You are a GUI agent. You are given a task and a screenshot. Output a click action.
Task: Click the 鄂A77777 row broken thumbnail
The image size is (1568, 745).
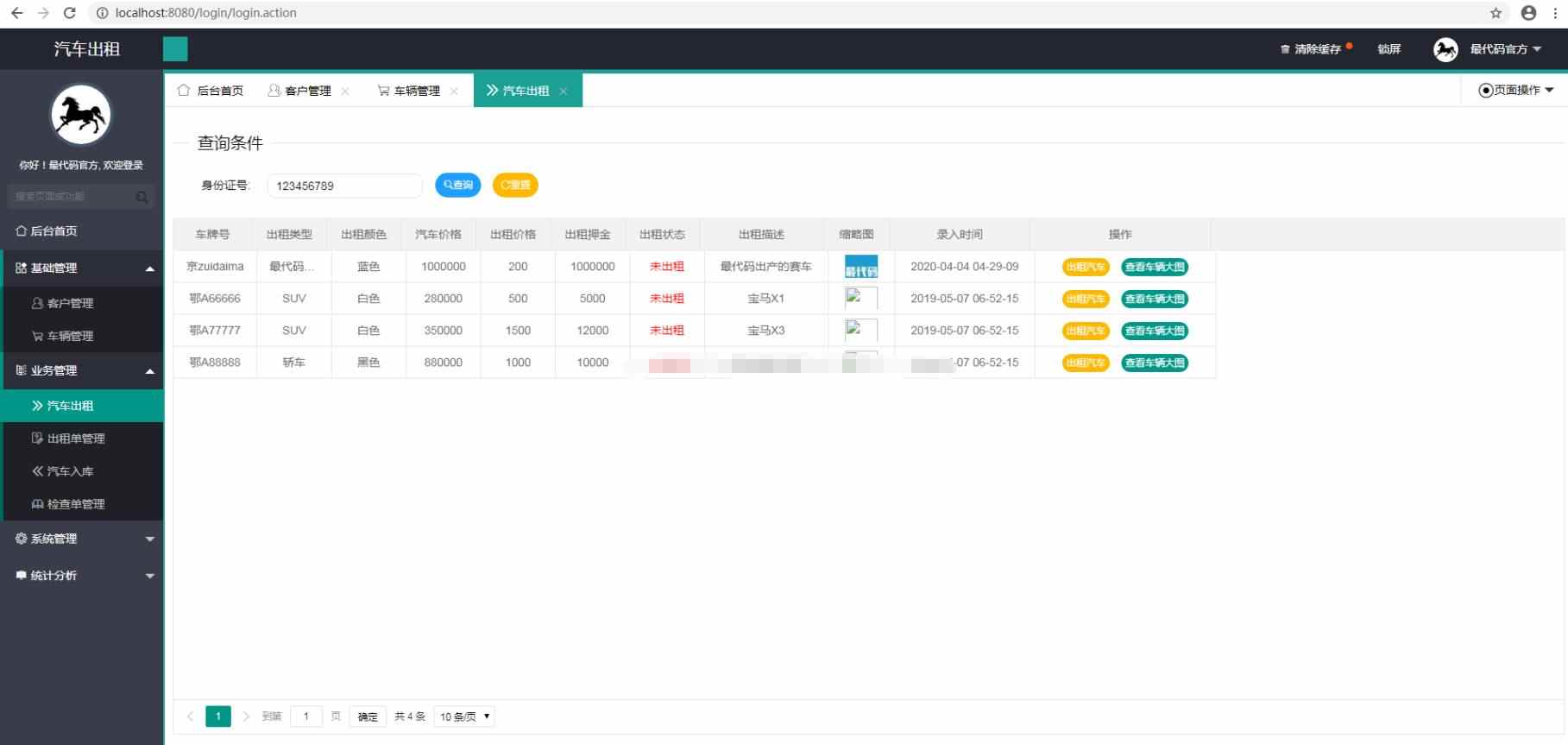(861, 330)
